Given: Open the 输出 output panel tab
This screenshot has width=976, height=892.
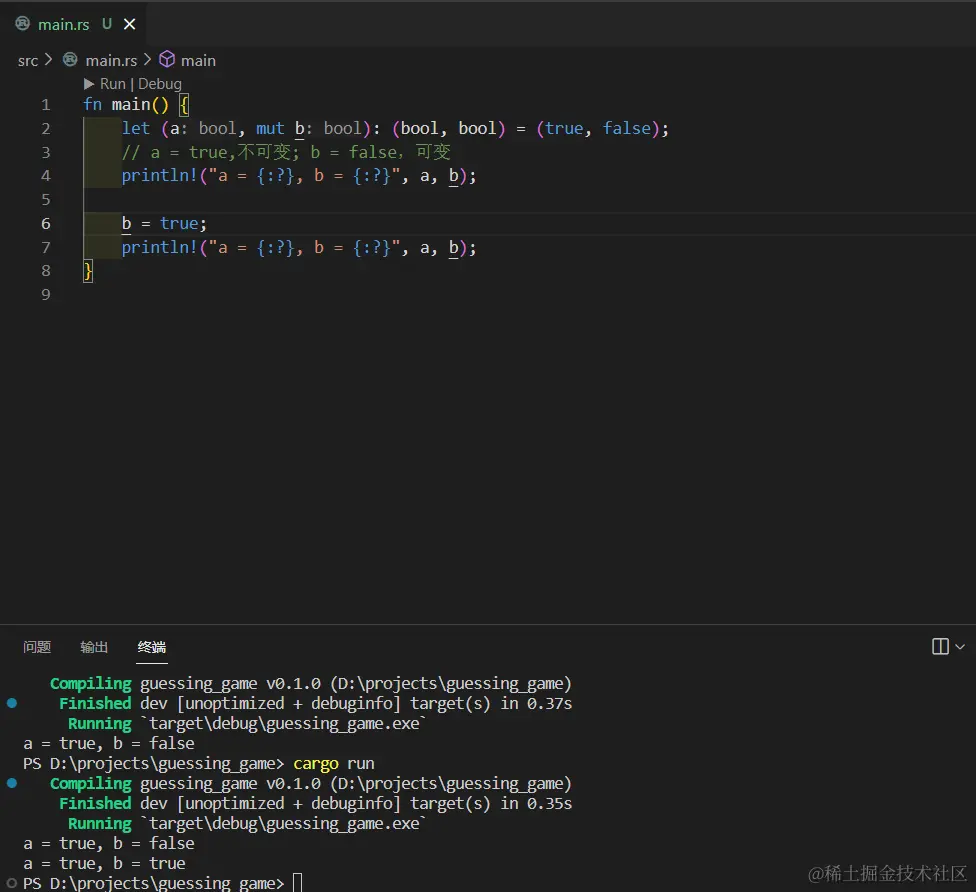Looking at the screenshot, I should tap(94, 647).
